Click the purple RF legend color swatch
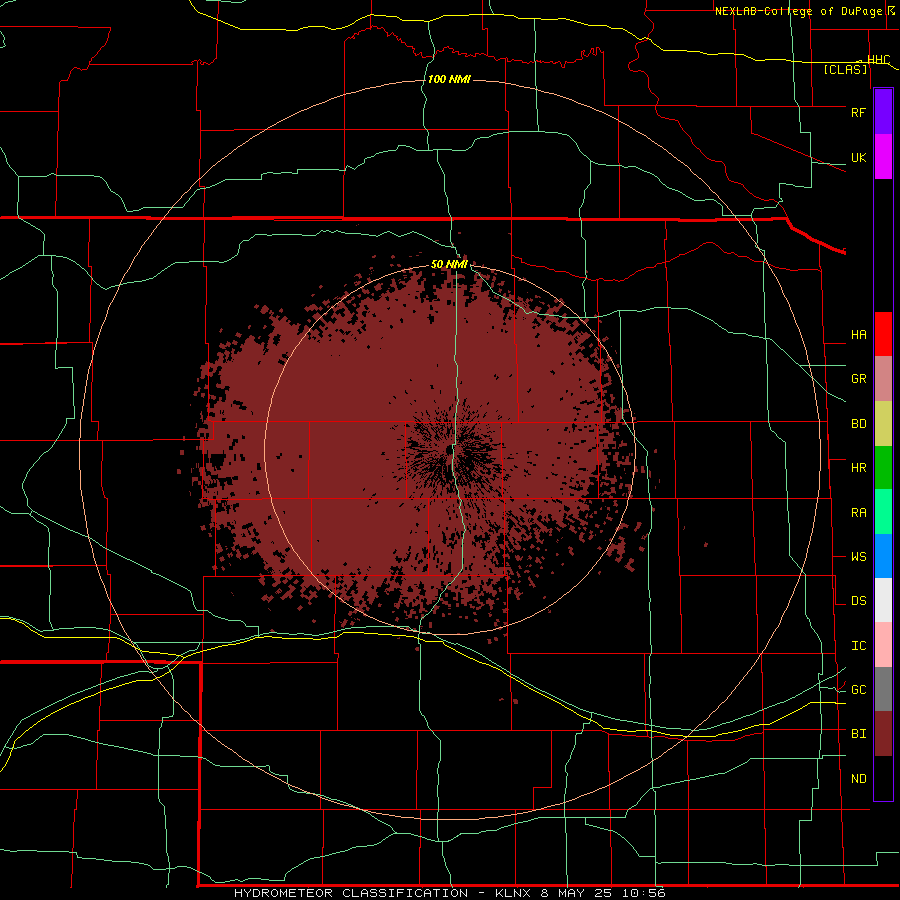The image size is (900, 900). [883, 112]
